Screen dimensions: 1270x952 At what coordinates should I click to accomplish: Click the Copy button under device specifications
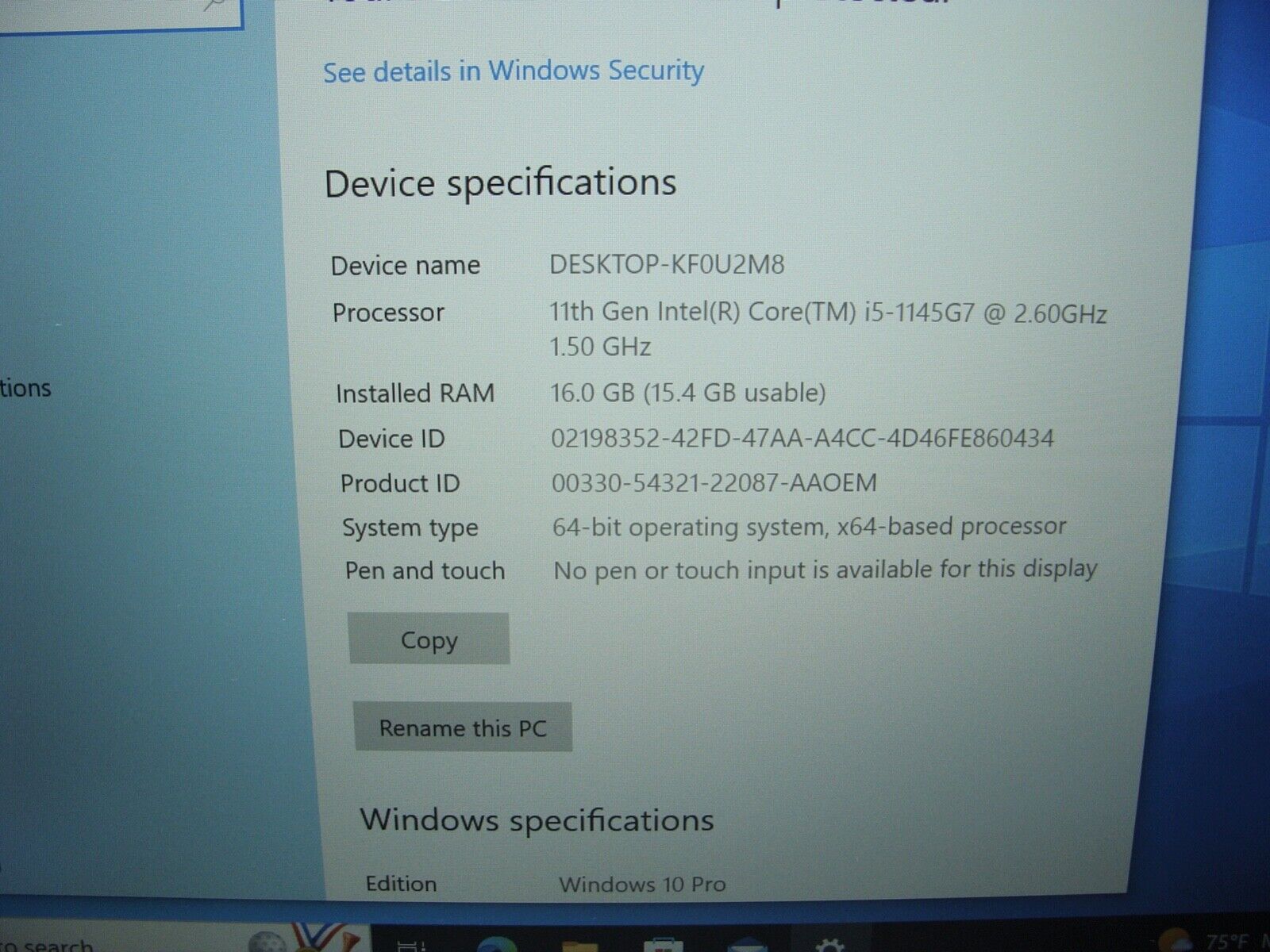pyautogui.click(x=429, y=639)
